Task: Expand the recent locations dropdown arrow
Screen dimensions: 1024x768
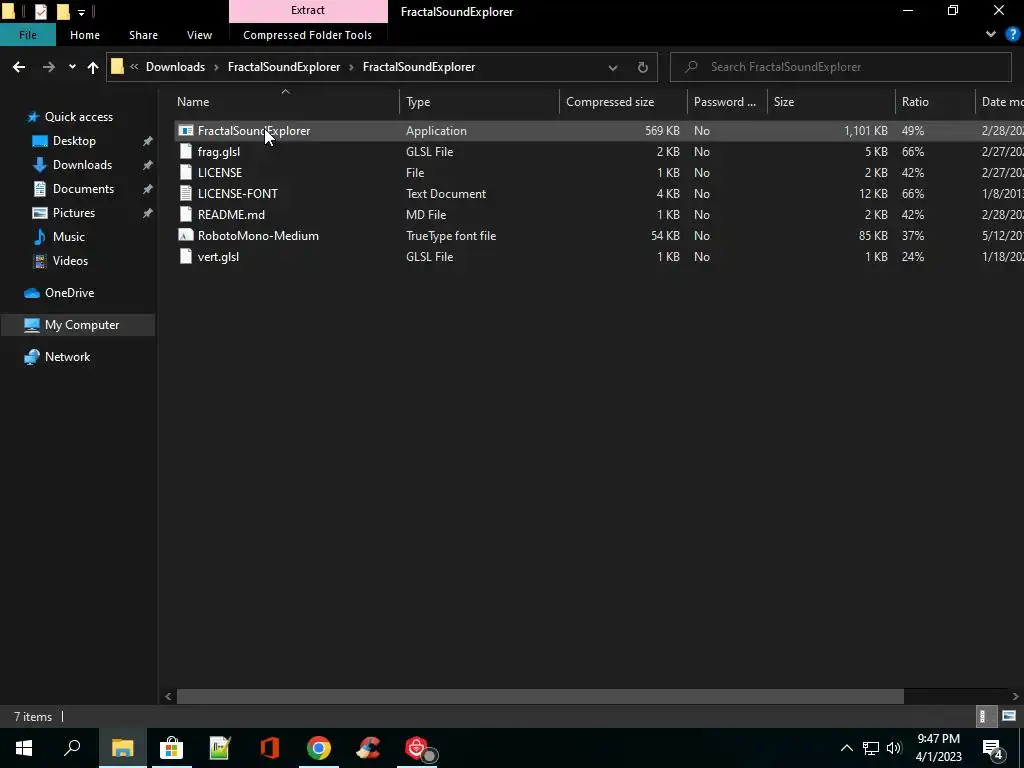Action: click(x=72, y=67)
